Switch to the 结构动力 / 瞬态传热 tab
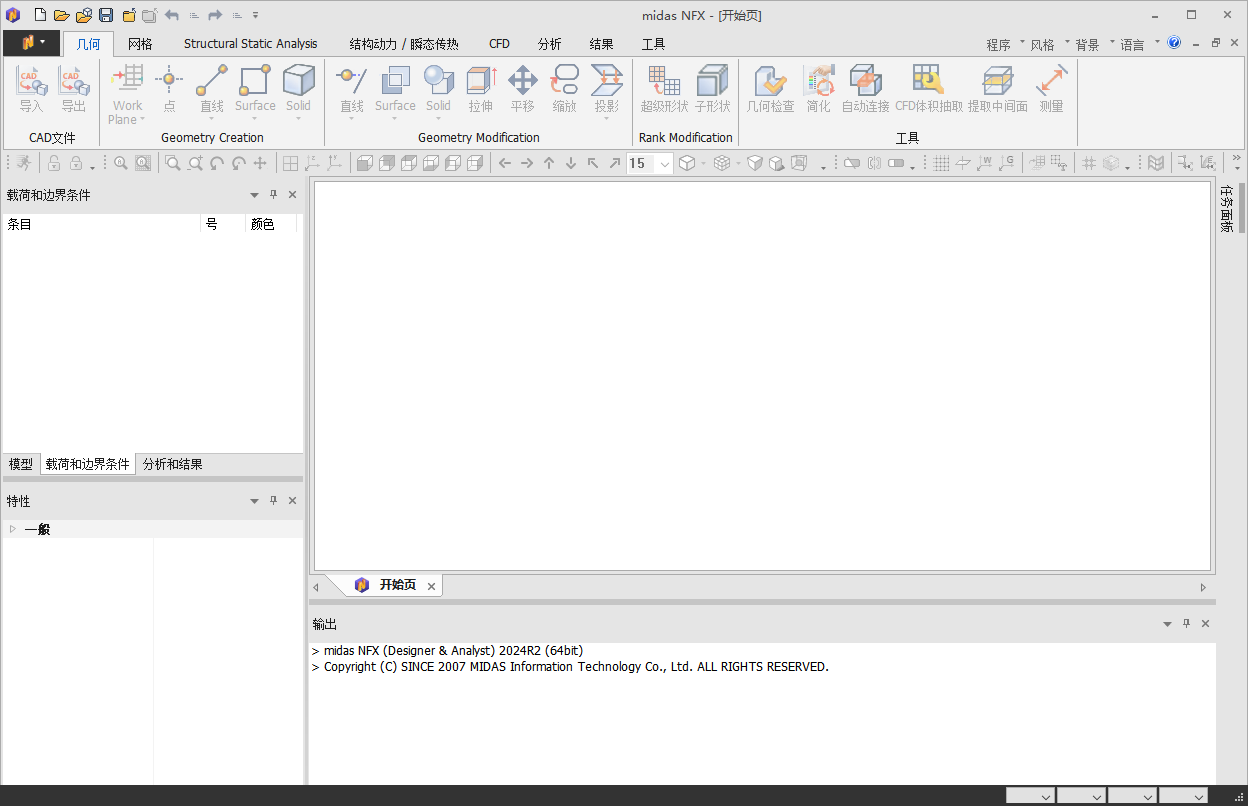The height and width of the screenshot is (806, 1248). 404,44
